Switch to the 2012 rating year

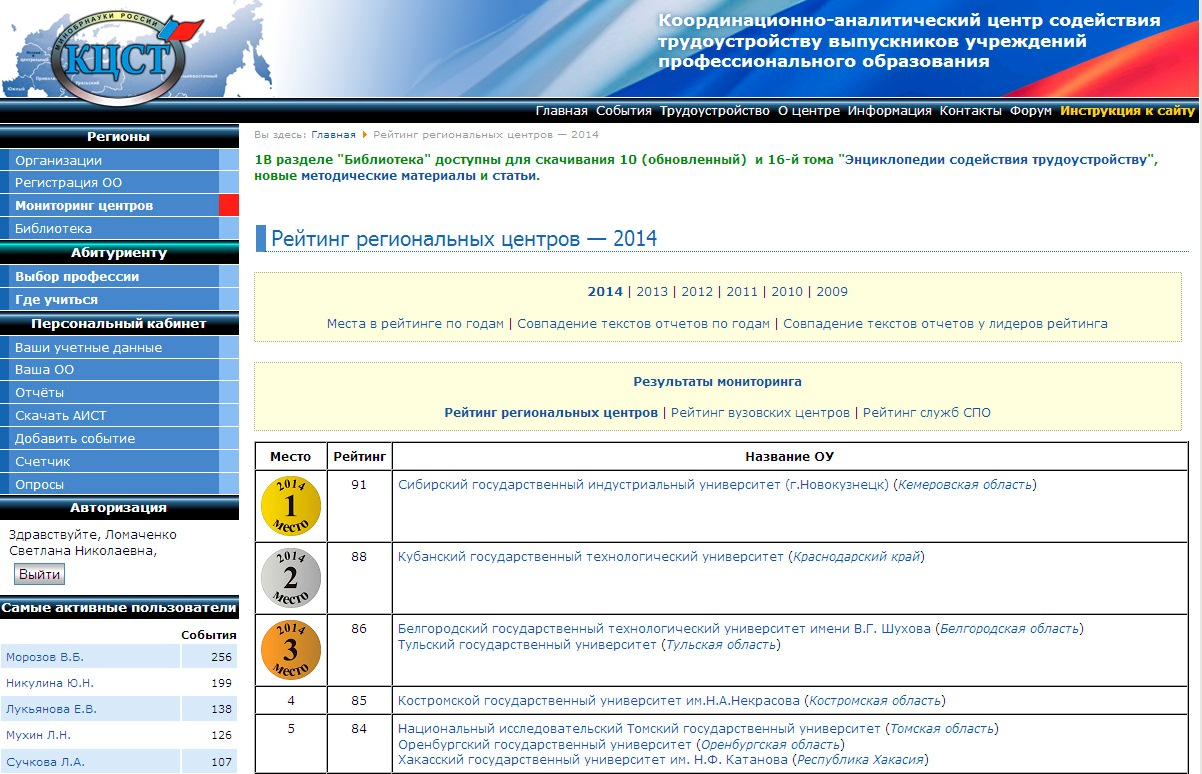(697, 292)
